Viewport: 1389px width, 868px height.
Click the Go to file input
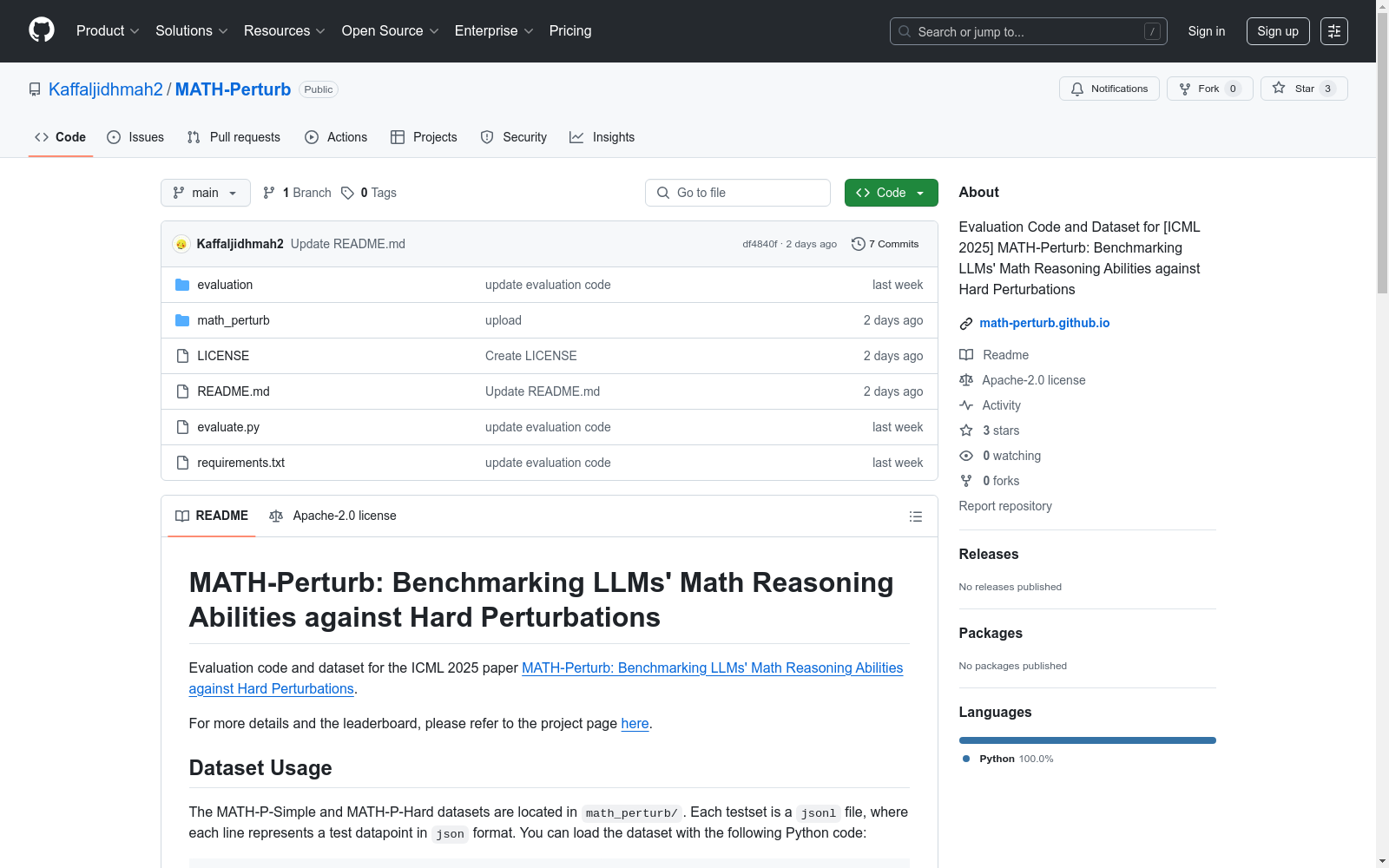(738, 193)
